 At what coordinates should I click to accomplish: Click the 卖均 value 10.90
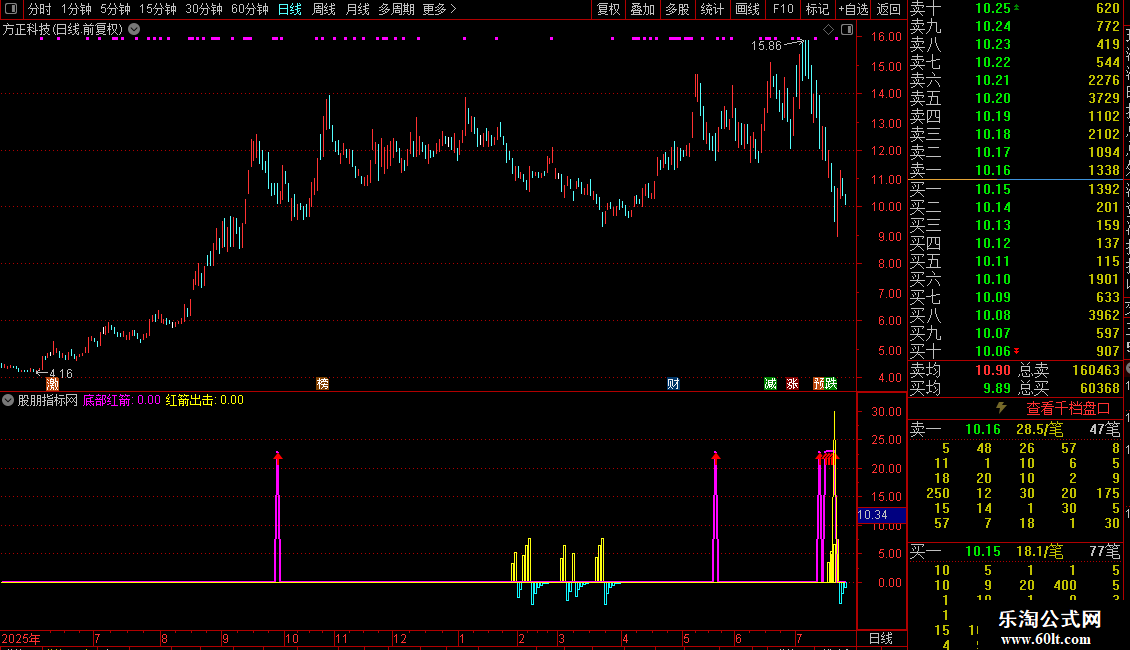(x=992, y=370)
